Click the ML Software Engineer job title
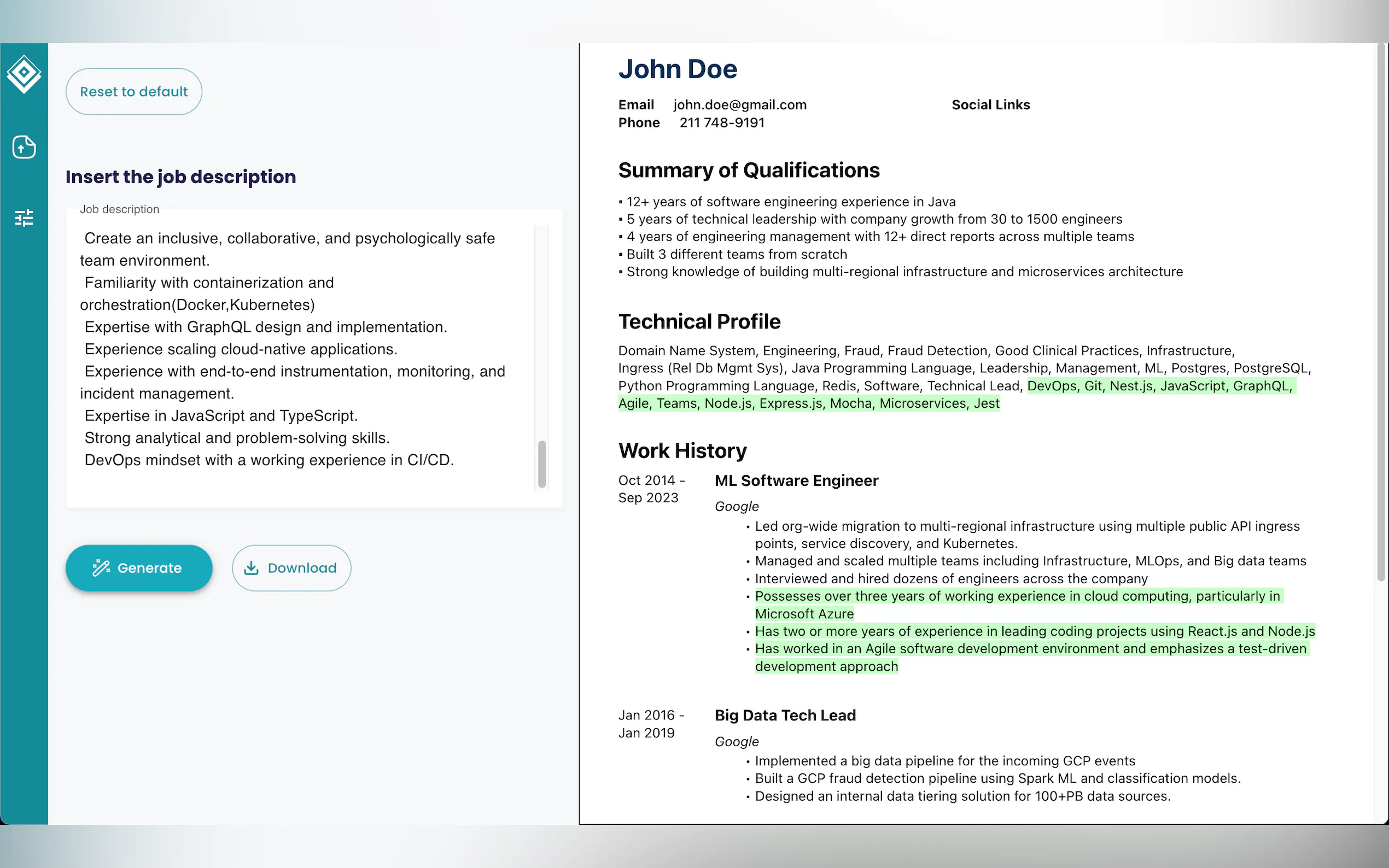Screen dimensions: 1389x868 (796, 480)
